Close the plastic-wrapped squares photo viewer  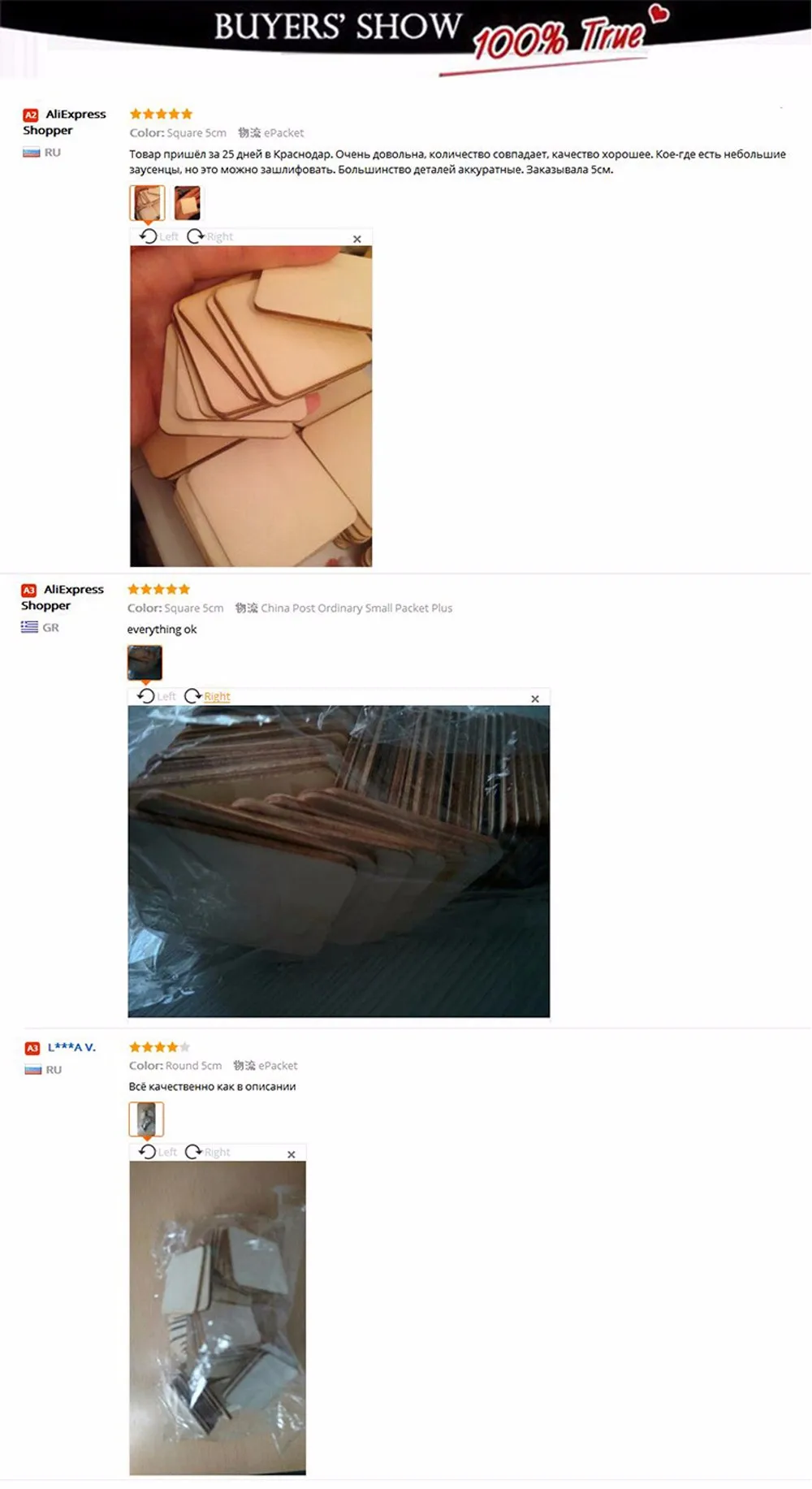coord(535,699)
